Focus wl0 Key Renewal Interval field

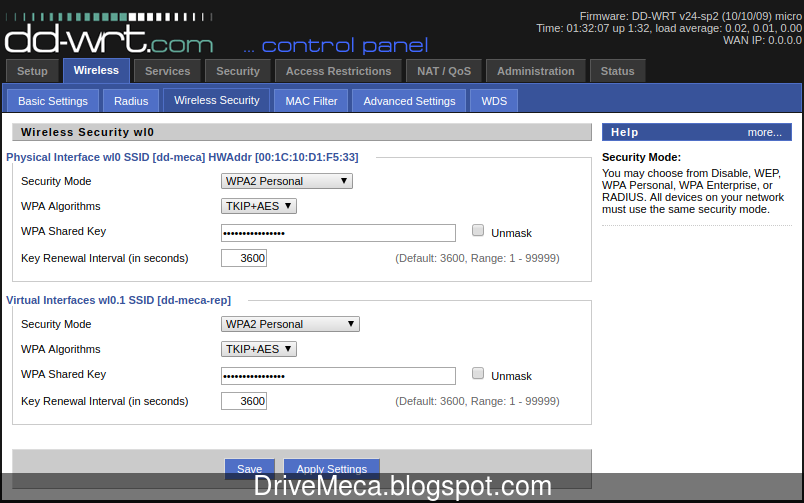244,258
